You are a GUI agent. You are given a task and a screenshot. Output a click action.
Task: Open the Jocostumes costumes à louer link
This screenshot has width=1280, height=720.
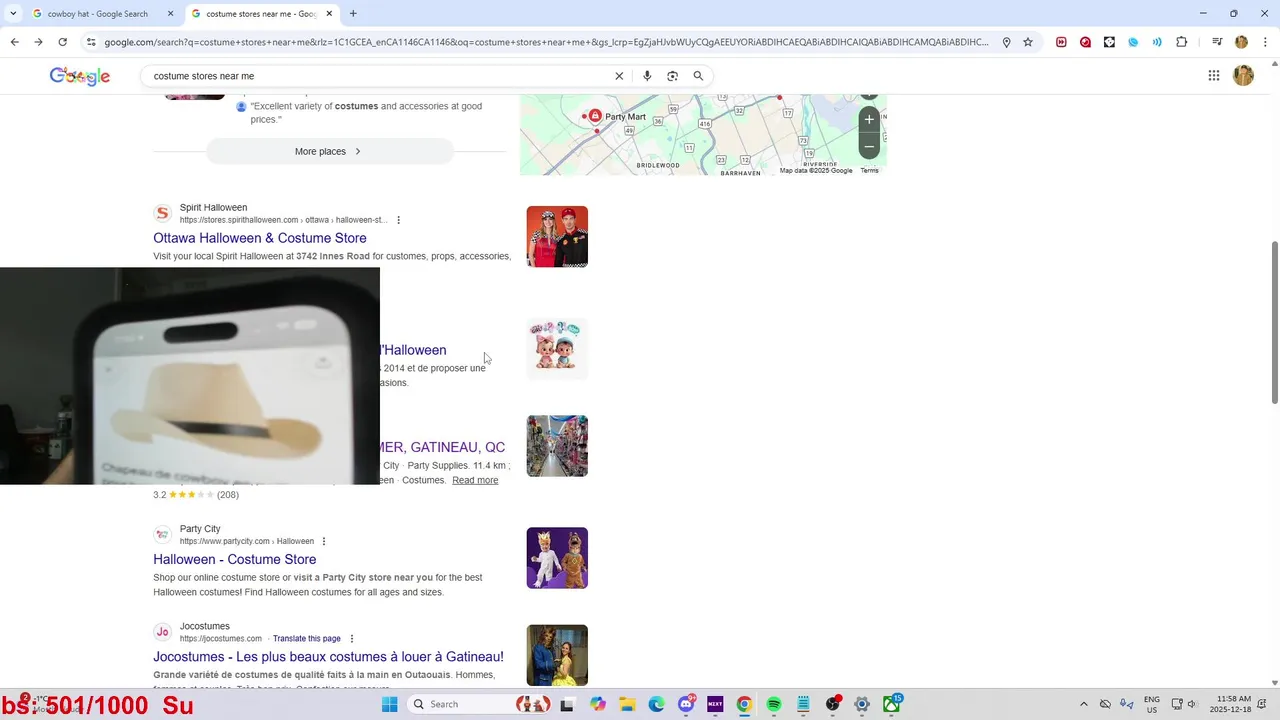point(328,657)
